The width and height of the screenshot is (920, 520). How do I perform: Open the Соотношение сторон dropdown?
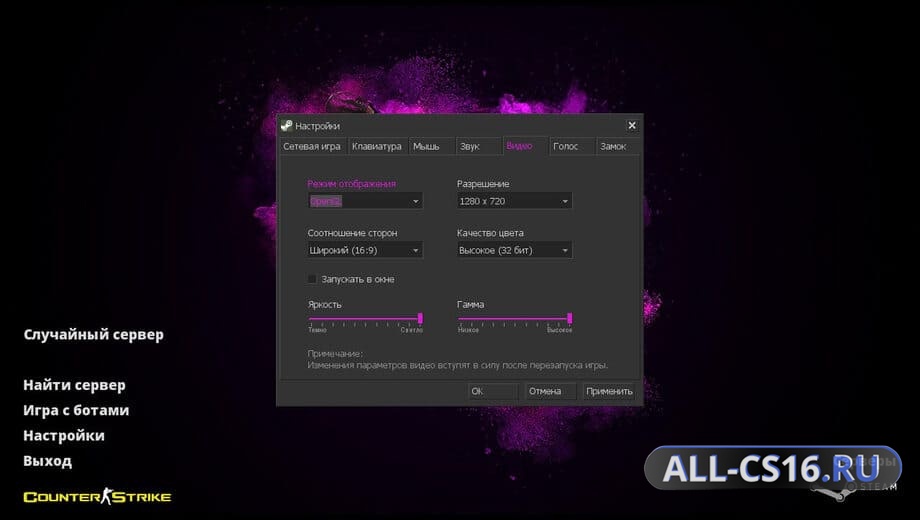point(365,251)
